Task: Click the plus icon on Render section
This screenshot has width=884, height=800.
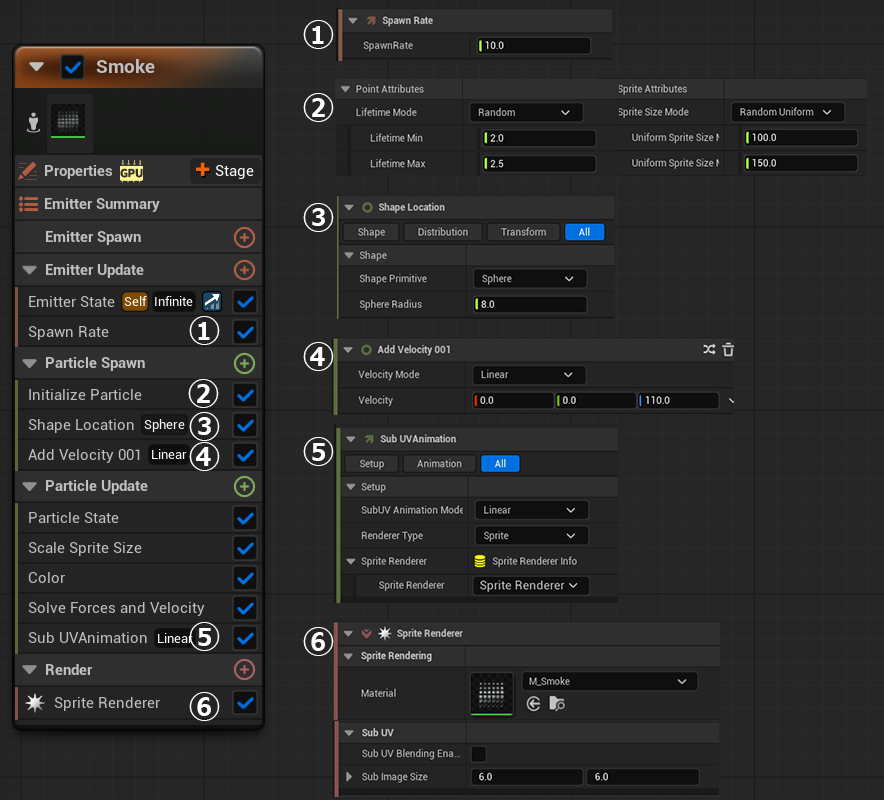Action: tap(244, 670)
